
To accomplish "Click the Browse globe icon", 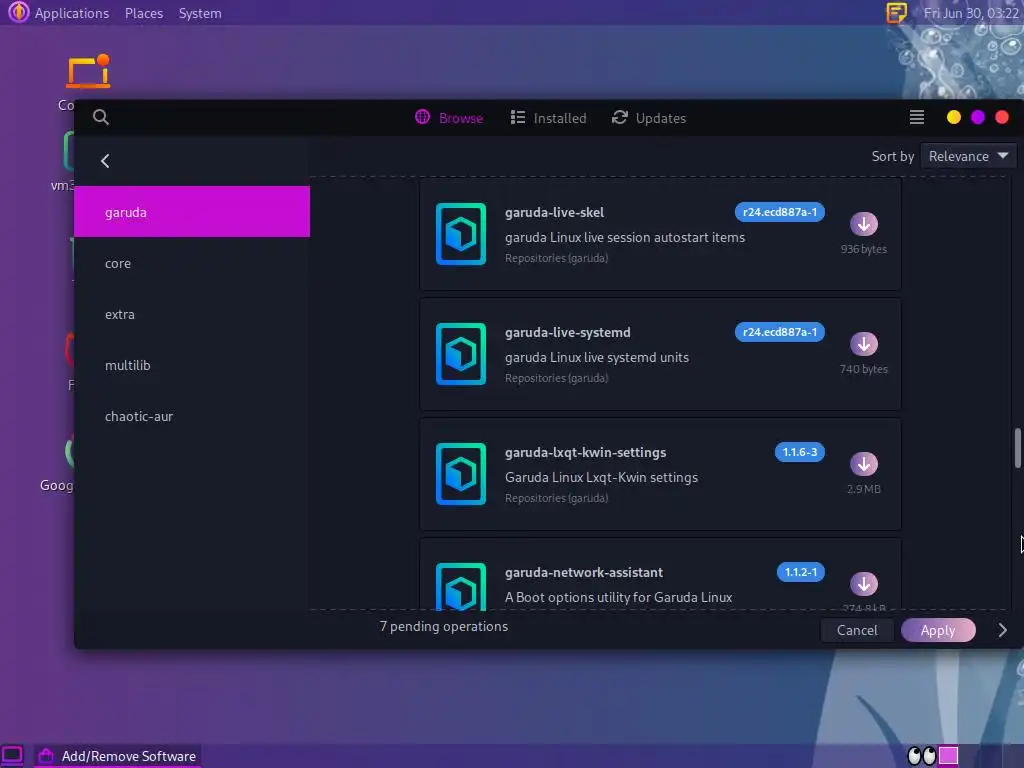I will (423, 117).
